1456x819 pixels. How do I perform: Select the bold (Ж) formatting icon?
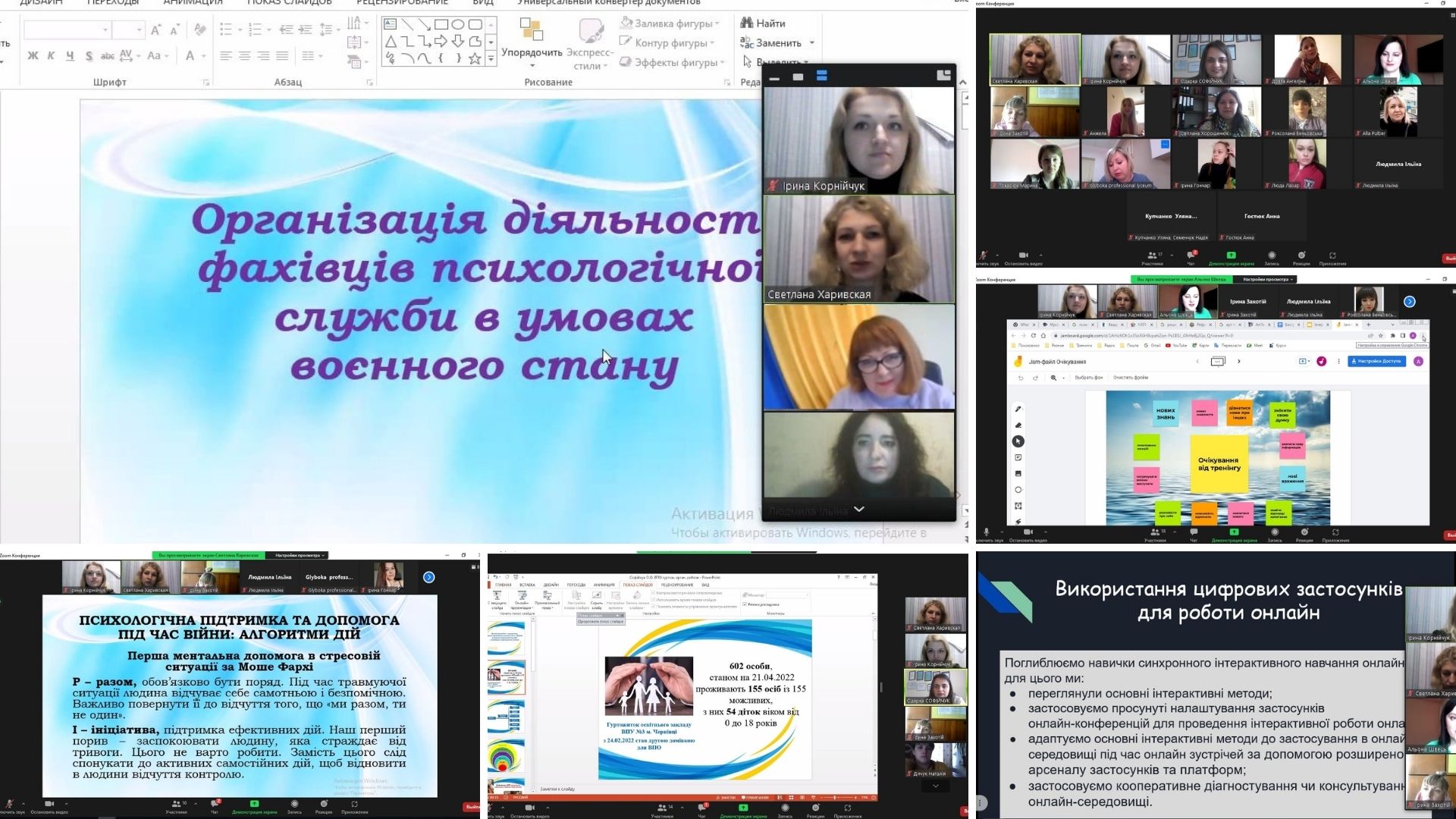[32, 55]
